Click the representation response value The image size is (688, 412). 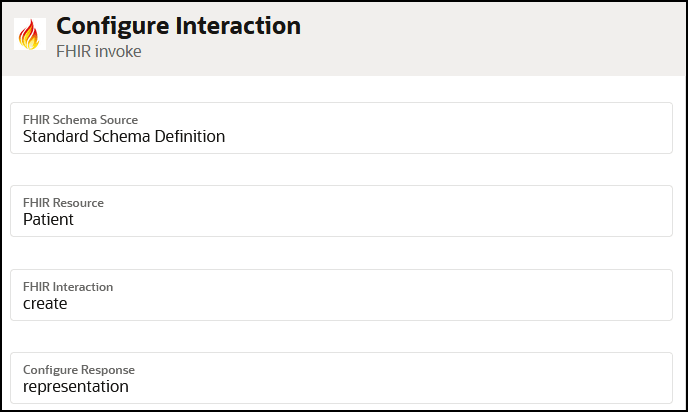76,386
